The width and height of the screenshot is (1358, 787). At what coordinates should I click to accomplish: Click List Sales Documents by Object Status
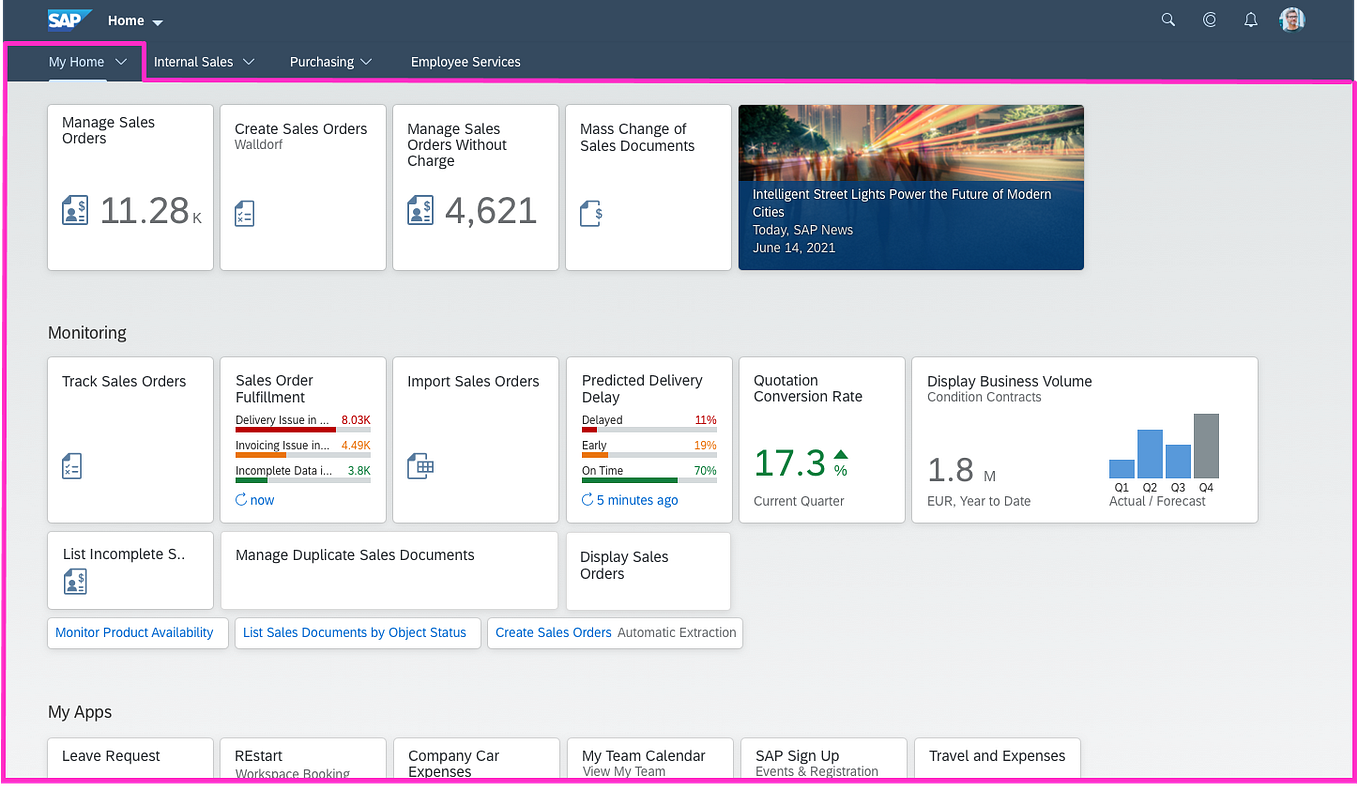(355, 632)
